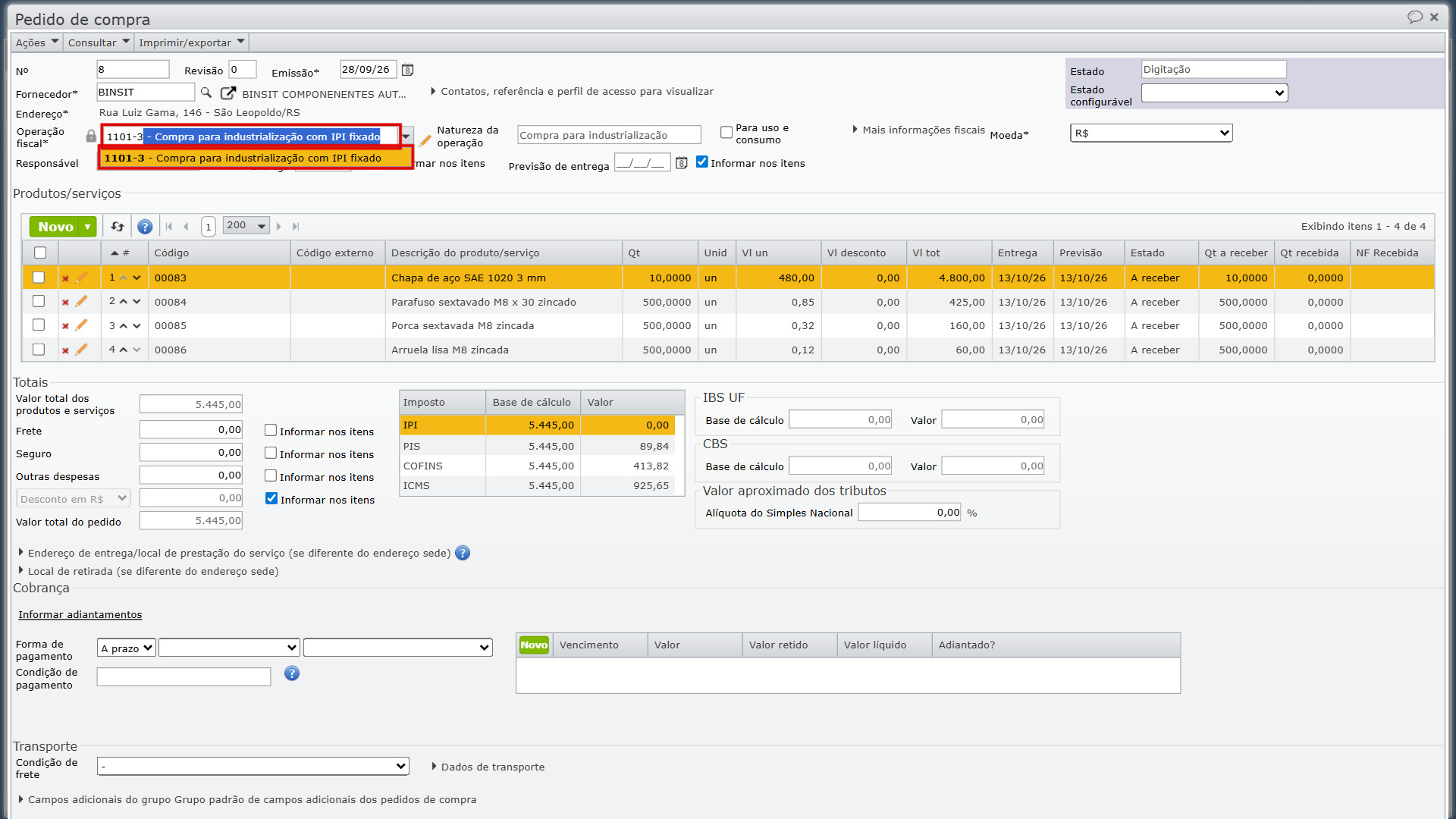Expand Dados de transporte section
This screenshot has height=819, width=1456.
[x=488, y=767]
